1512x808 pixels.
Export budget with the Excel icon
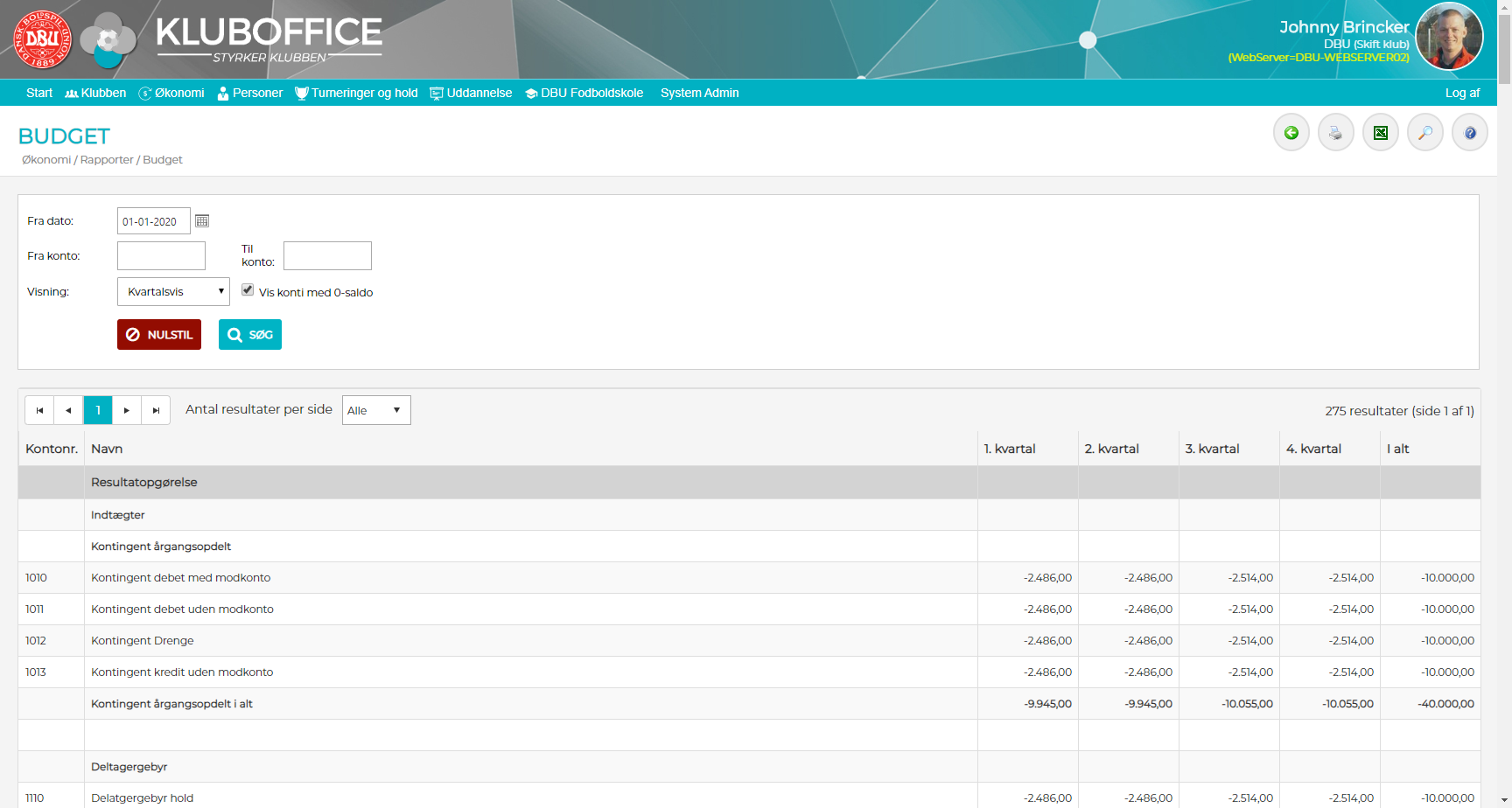[1380, 133]
